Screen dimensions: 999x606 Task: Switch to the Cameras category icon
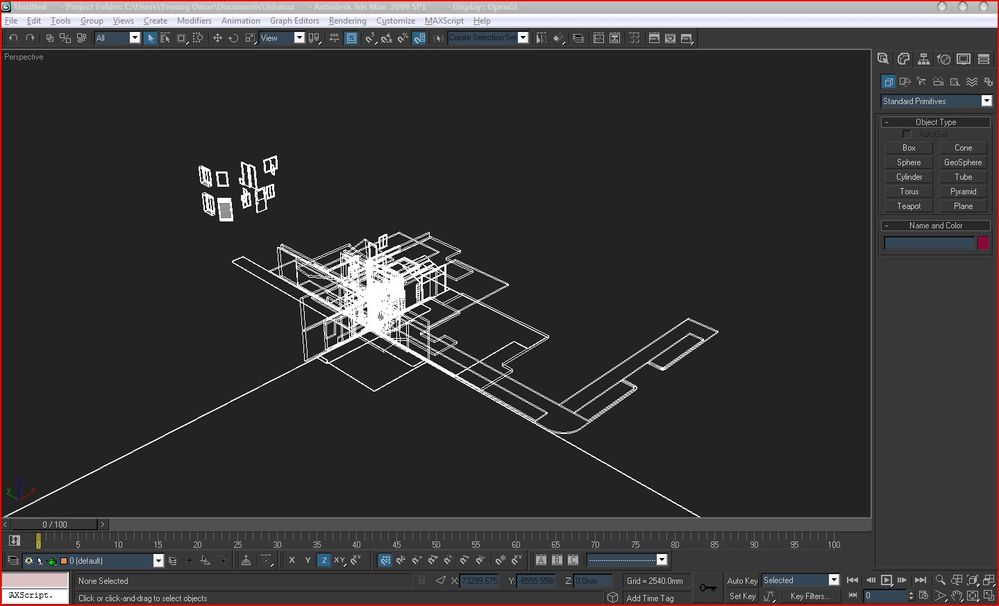pos(938,82)
